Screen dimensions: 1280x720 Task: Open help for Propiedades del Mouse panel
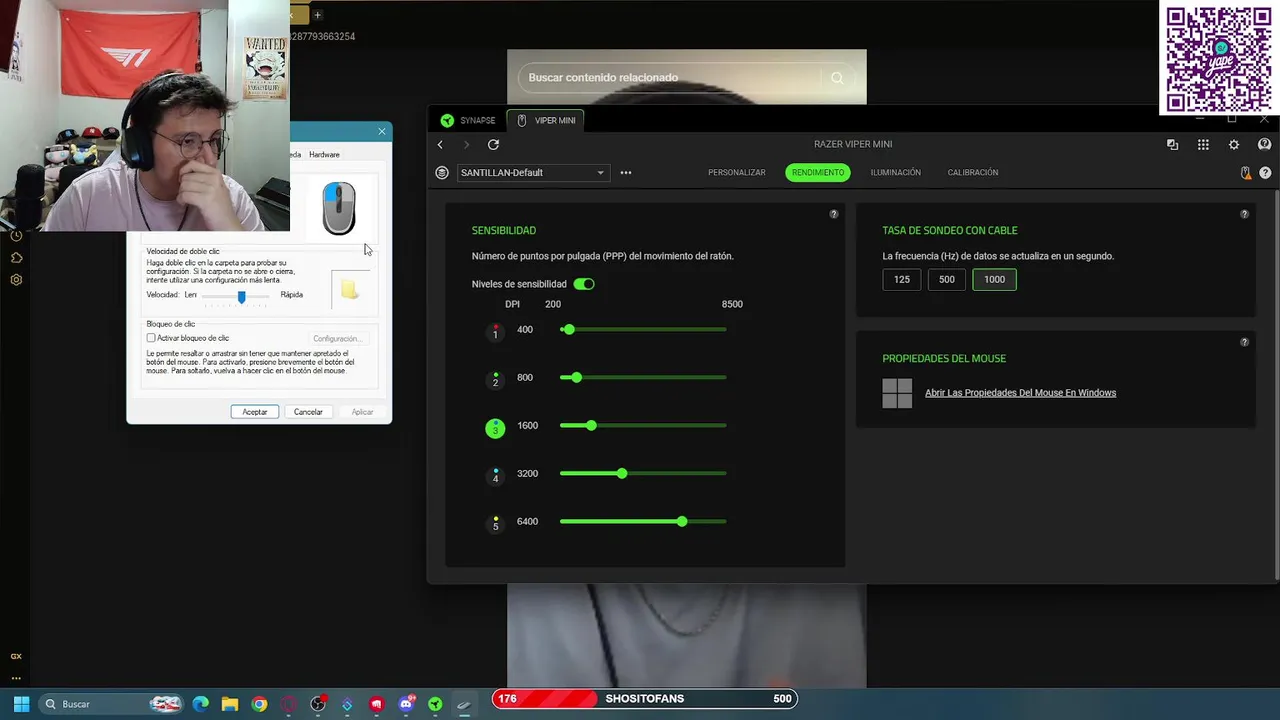[1245, 342]
